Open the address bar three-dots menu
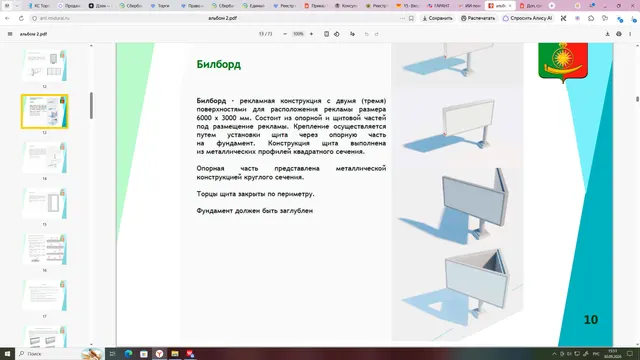 pyautogui.click(x=402, y=18)
